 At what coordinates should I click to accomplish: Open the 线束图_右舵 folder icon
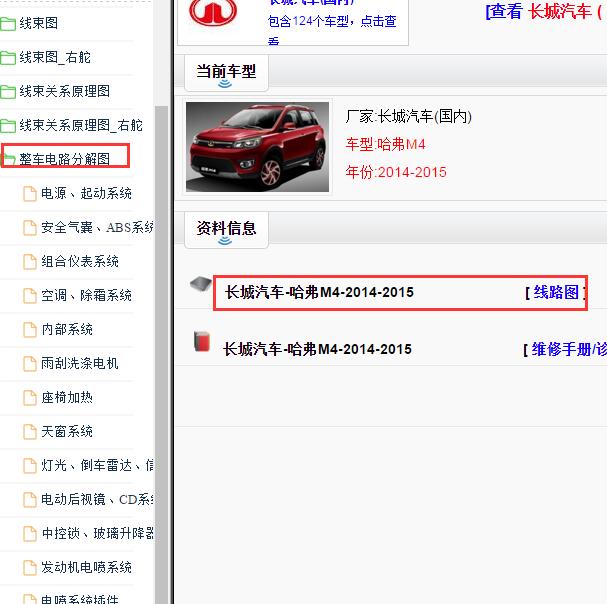[x=8, y=58]
